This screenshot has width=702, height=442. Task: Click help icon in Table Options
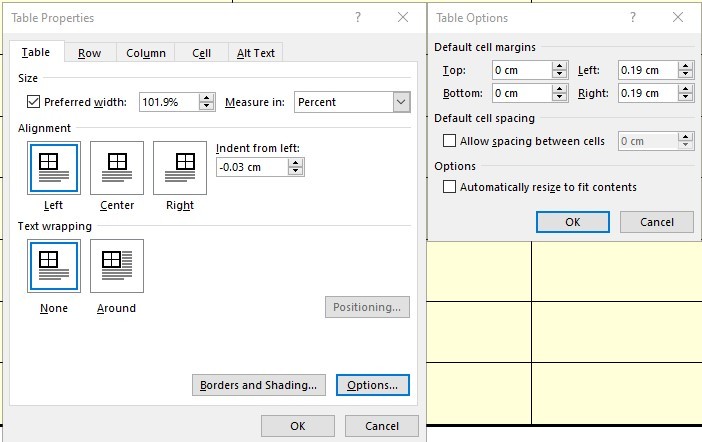point(633,17)
